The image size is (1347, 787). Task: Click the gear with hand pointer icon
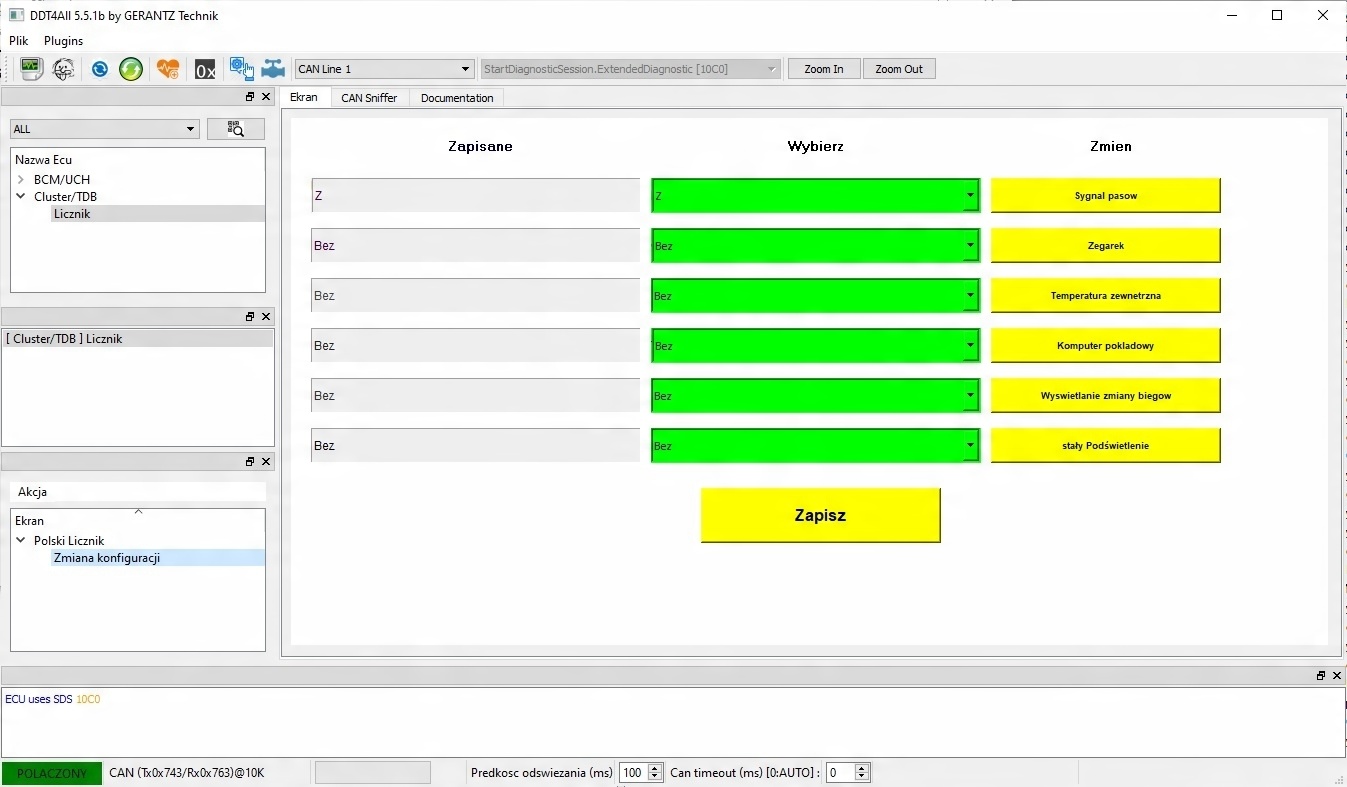pyautogui.click(x=241, y=69)
